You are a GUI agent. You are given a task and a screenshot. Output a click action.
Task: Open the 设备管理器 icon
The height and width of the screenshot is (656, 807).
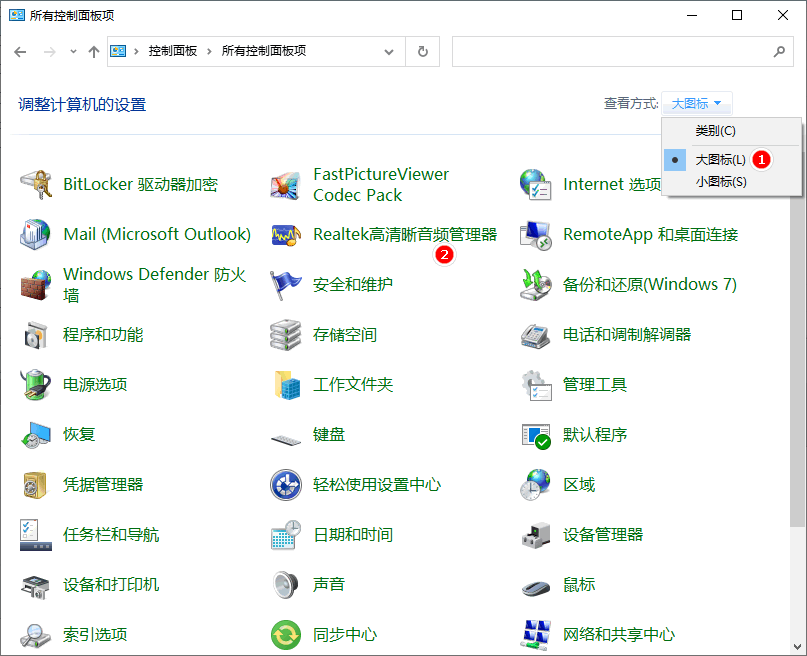[536, 535]
